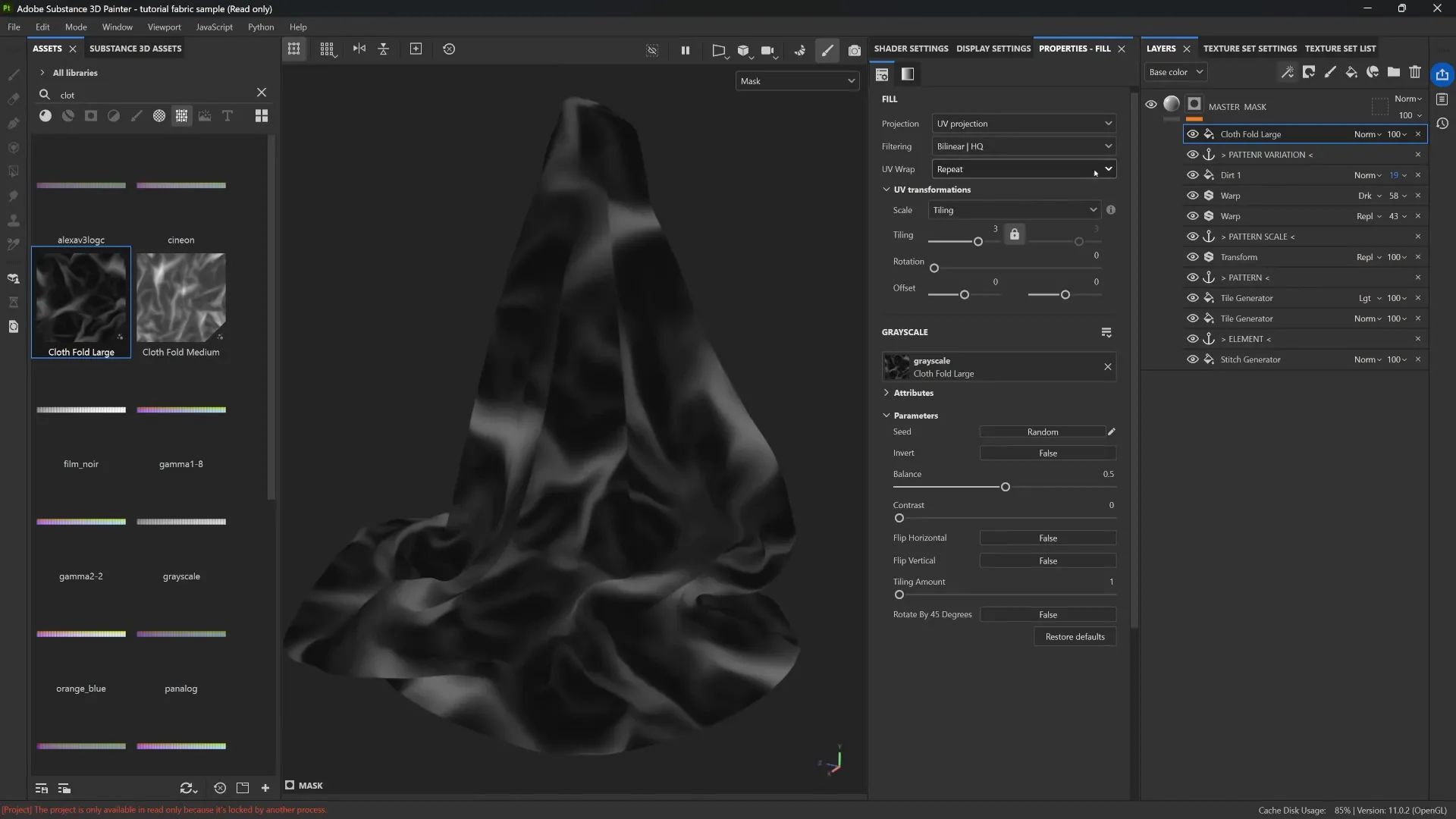Viewport: 1456px width, 819px height.
Task: Click the delete layer trash icon
Action: click(1415, 72)
